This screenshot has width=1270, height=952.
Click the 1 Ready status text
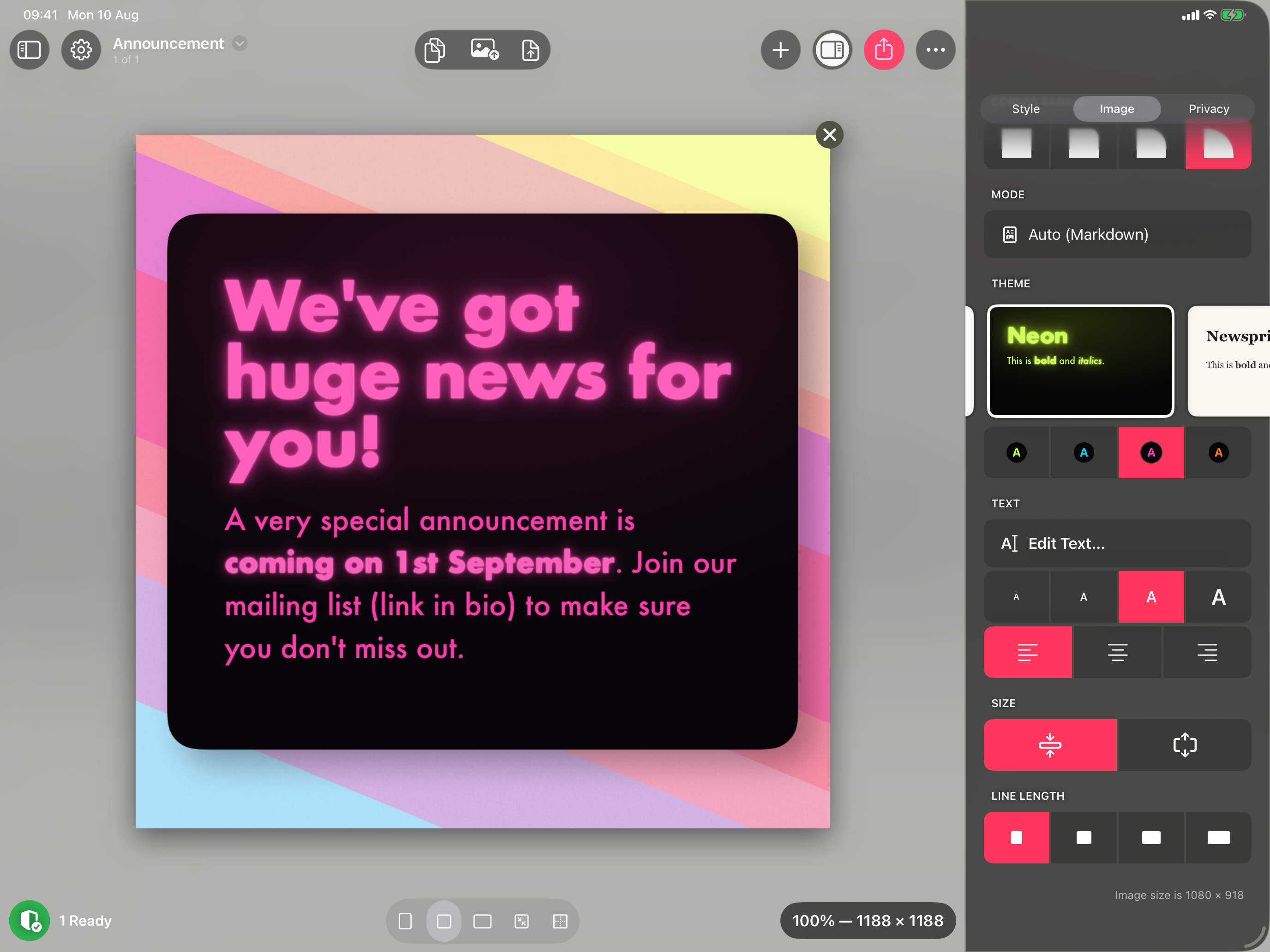[x=85, y=921]
